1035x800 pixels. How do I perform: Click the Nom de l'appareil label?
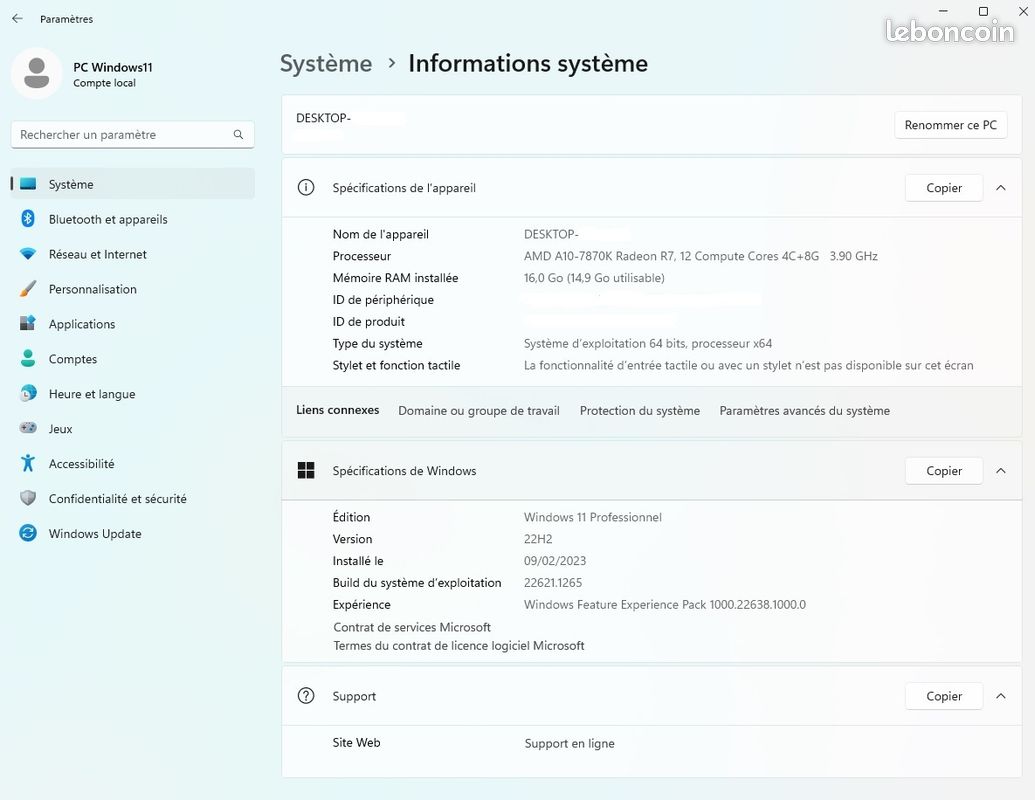(x=381, y=234)
